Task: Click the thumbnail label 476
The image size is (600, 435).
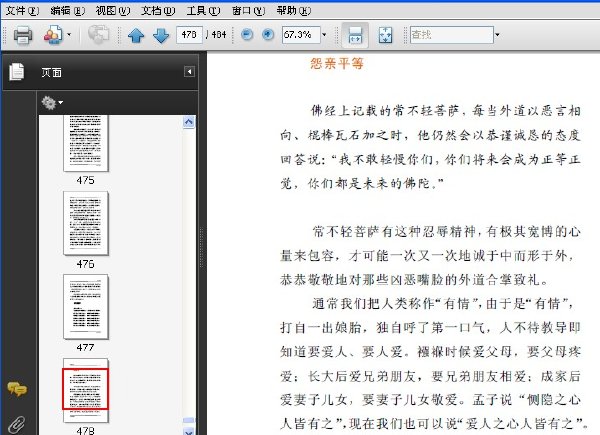Action: 85,264
